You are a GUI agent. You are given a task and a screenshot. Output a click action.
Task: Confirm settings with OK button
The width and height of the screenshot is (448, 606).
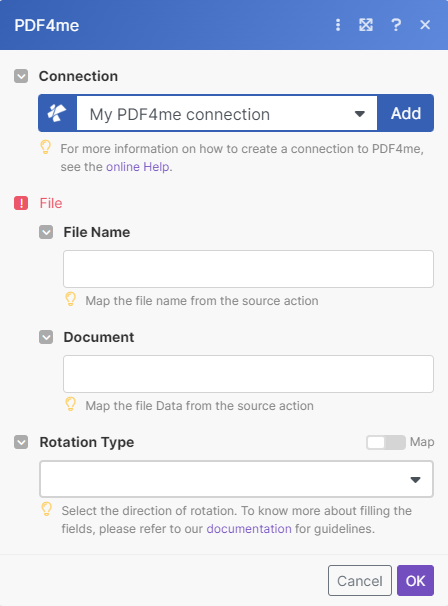(x=415, y=580)
